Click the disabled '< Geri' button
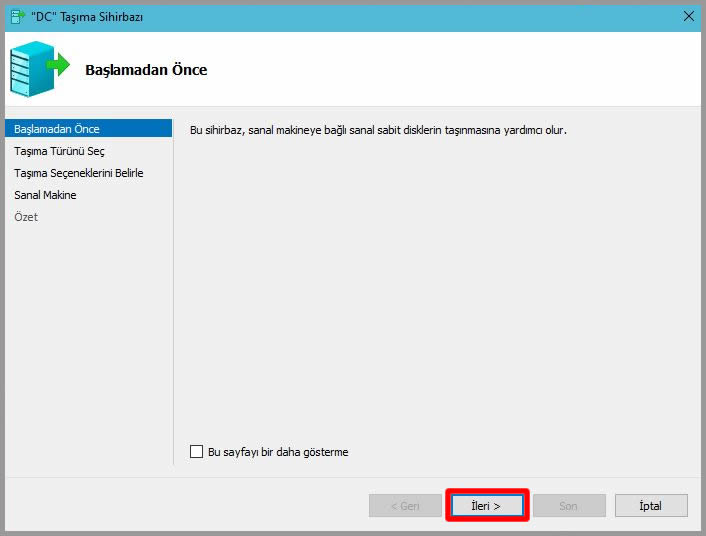The height and width of the screenshot is (536, 706). click(x=405, y=506)
